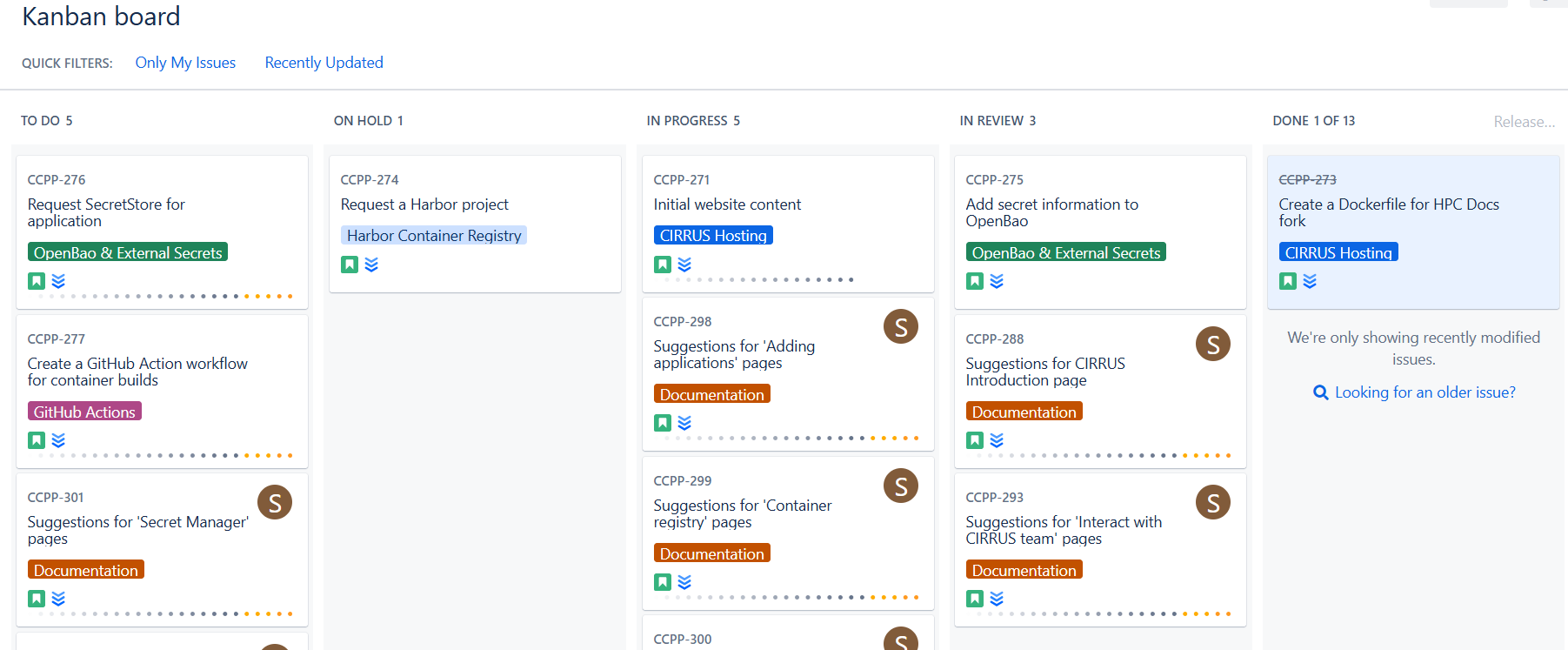The height and width of the screenshot is (650, 1568).
Task: Click the story type icon on CCPP-276
Action: click(x=36, y=281)
